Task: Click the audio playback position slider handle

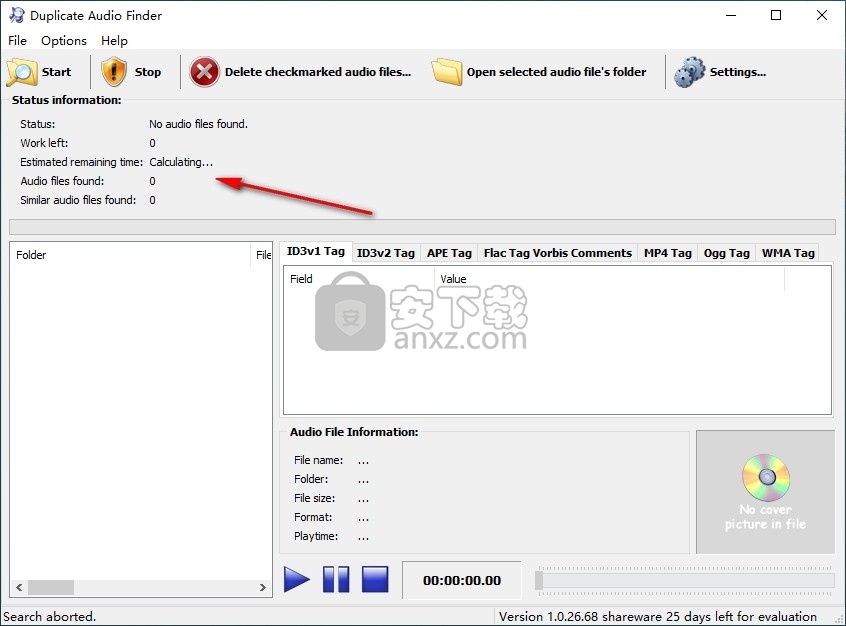Action: click(x=538, y=580)
